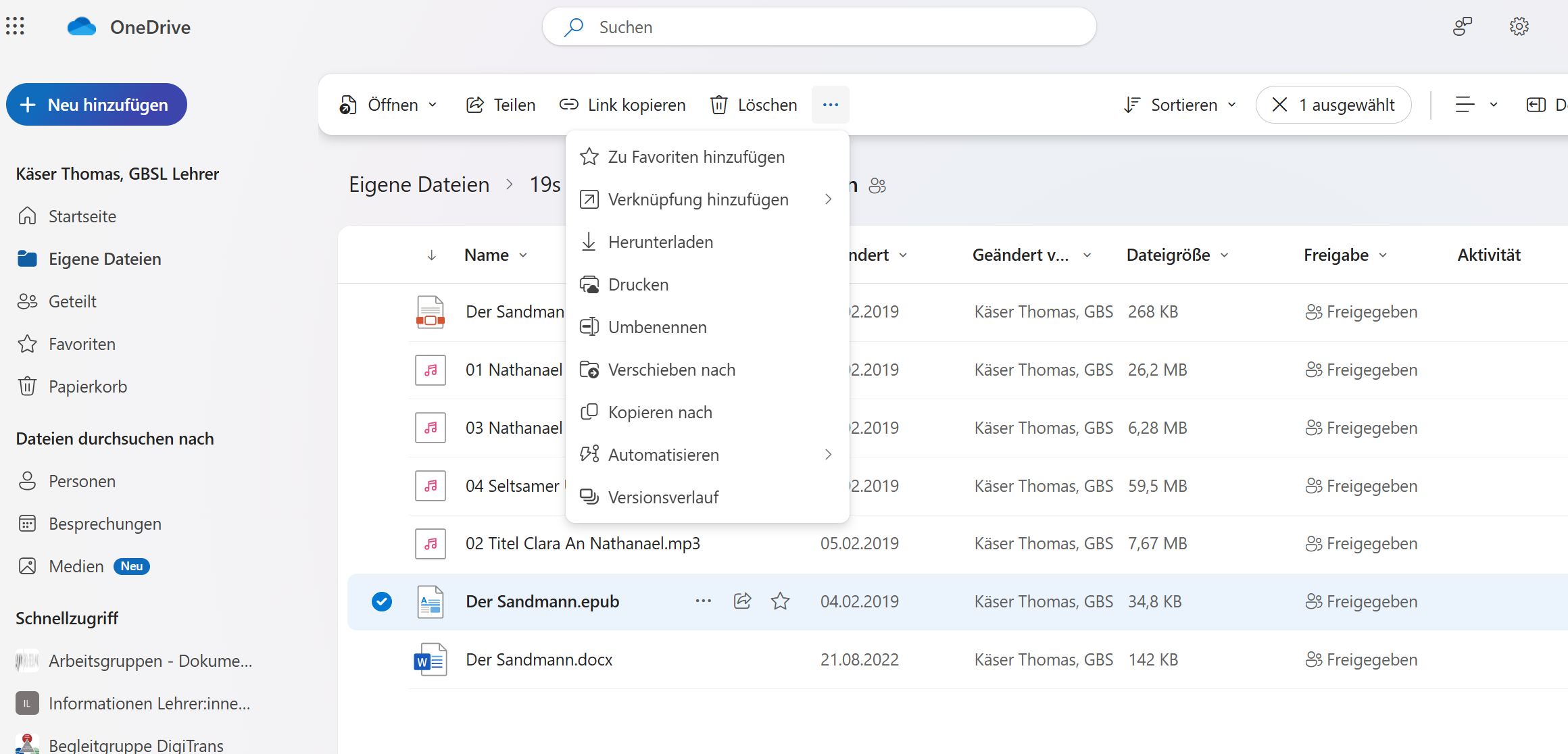The height and width of the screenshot is (754, 1568).
Task: Star the Der Sandmann.epub row
Action: click(x=780, y=601)
